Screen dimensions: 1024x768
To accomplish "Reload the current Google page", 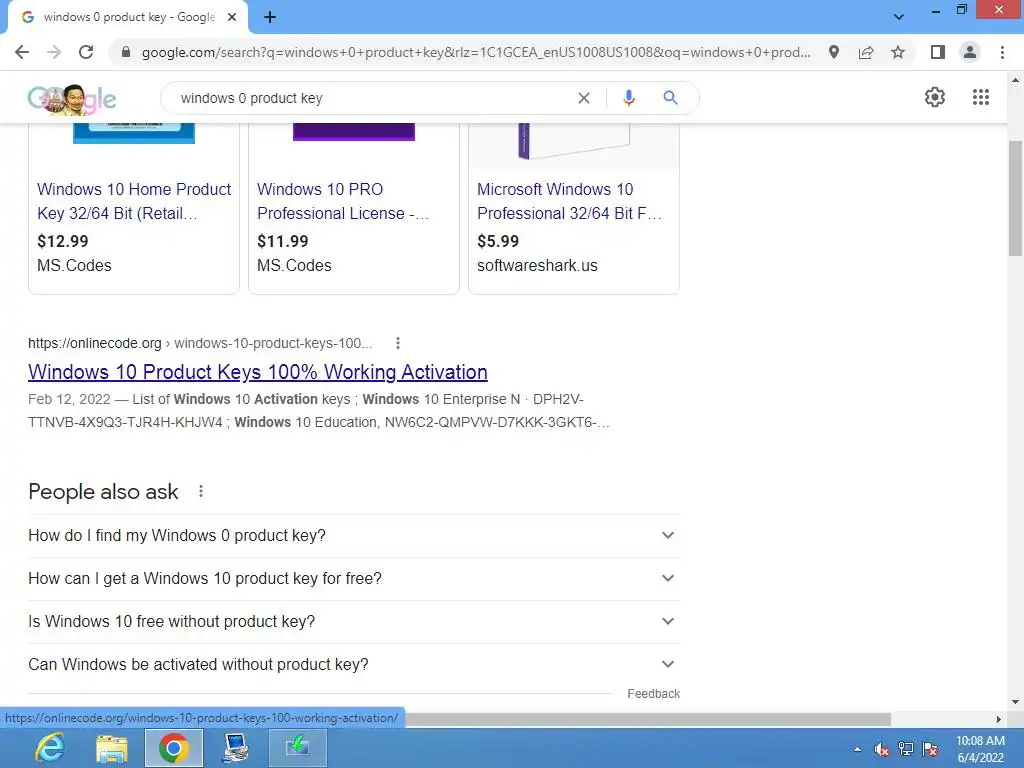I will pos(86,52).
